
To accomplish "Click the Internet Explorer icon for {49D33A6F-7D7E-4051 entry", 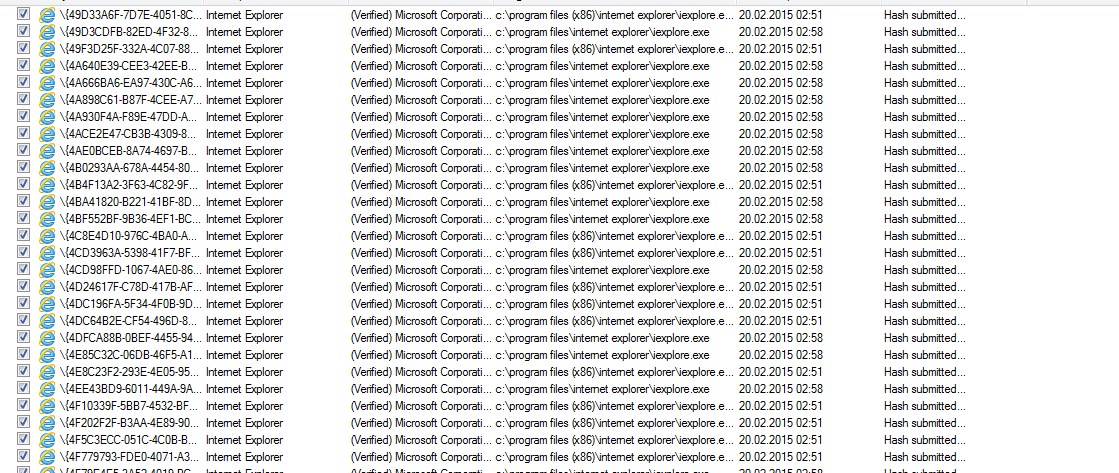I will point(47,15).
